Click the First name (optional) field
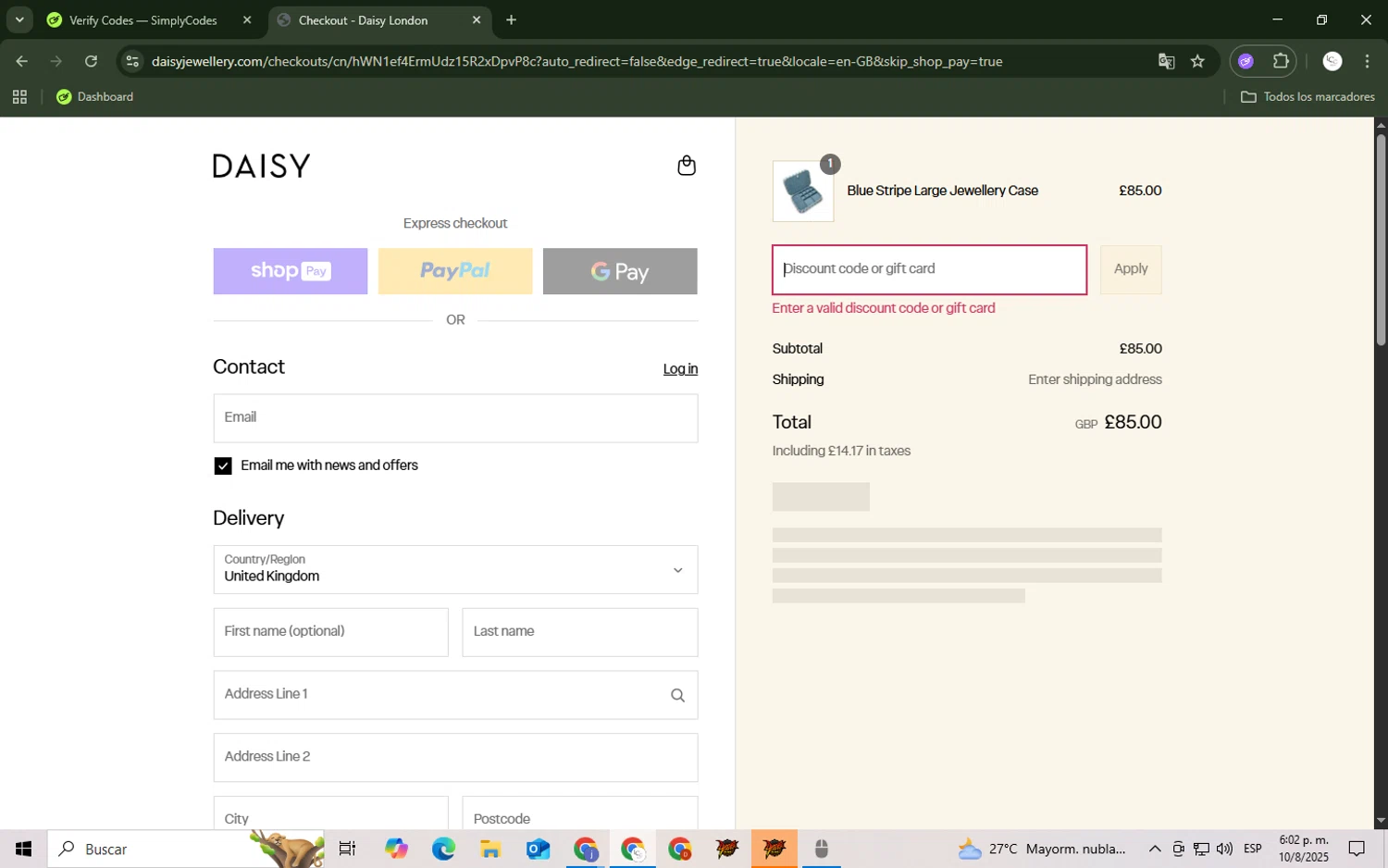 [330, 632]
